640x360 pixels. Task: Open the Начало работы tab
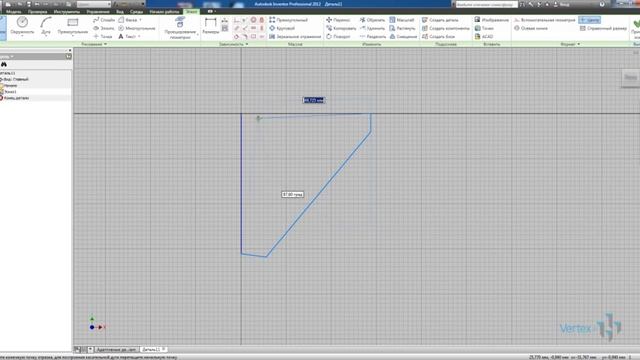click(x=164, y=11)
